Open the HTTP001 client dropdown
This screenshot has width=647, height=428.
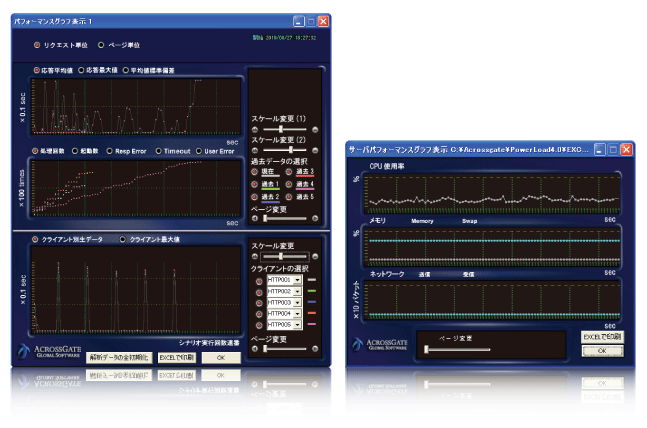tap(298, 280)
